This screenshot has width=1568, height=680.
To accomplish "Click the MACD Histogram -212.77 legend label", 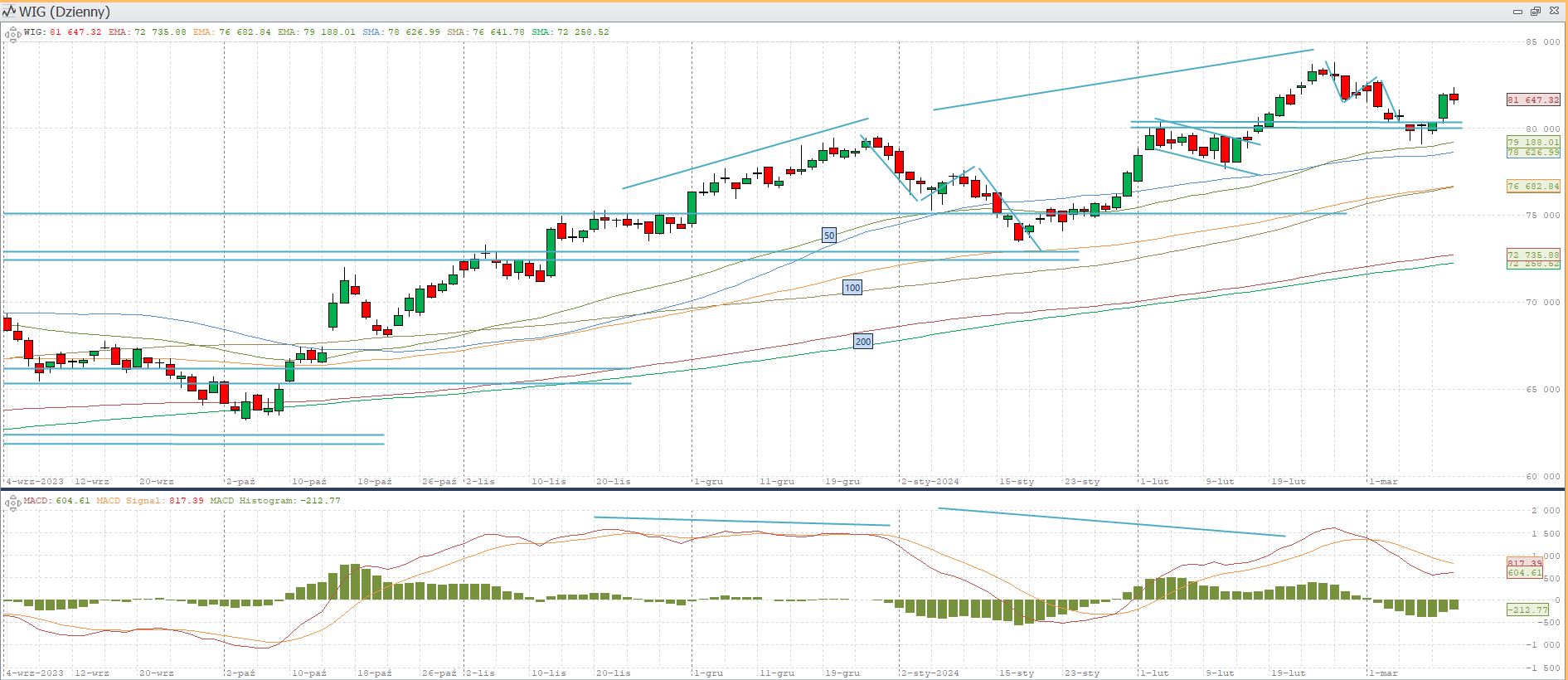I will point(274,501).
